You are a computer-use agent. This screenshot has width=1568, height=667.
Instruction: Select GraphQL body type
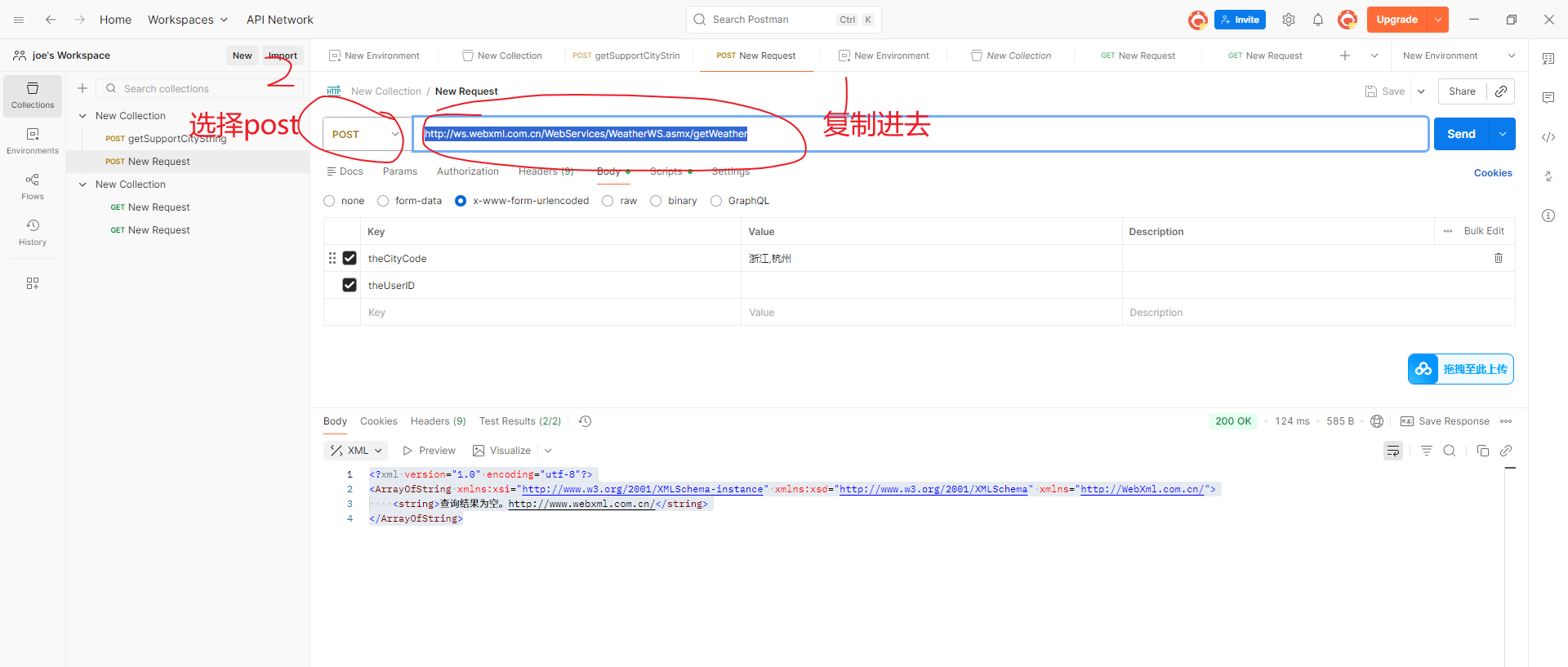pyautogui.click(x=716, y=201)
